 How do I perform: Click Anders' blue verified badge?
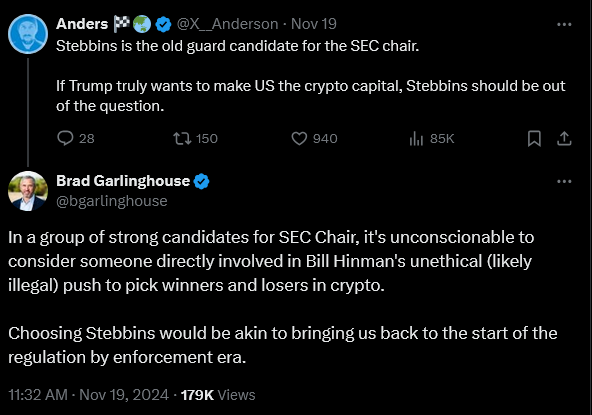163,25
